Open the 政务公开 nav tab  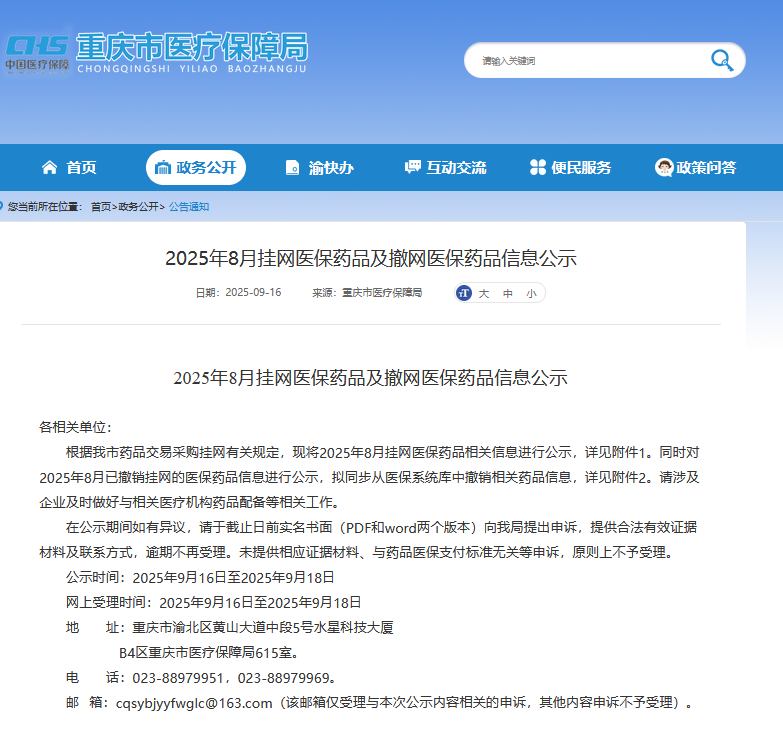point(196,167)
